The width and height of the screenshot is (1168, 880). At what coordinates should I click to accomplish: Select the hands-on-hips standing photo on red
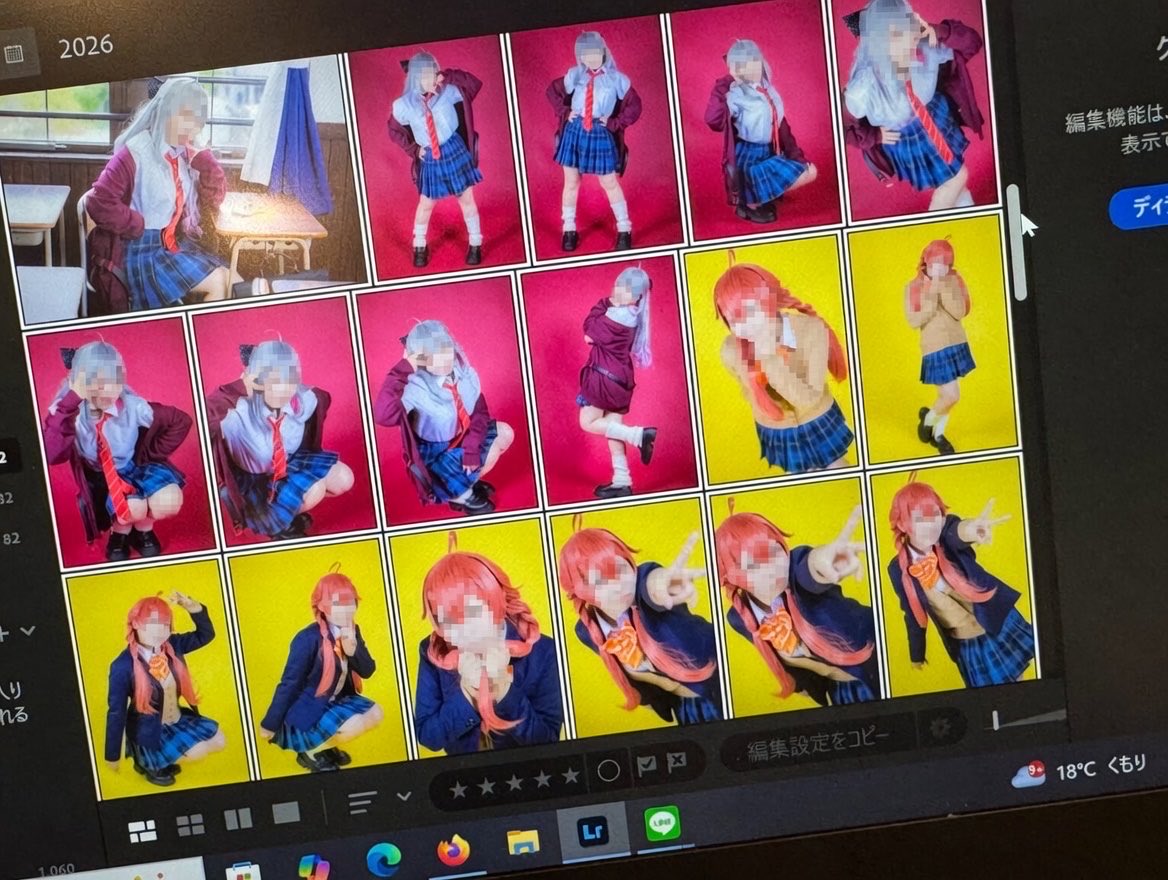pos(594,138)
